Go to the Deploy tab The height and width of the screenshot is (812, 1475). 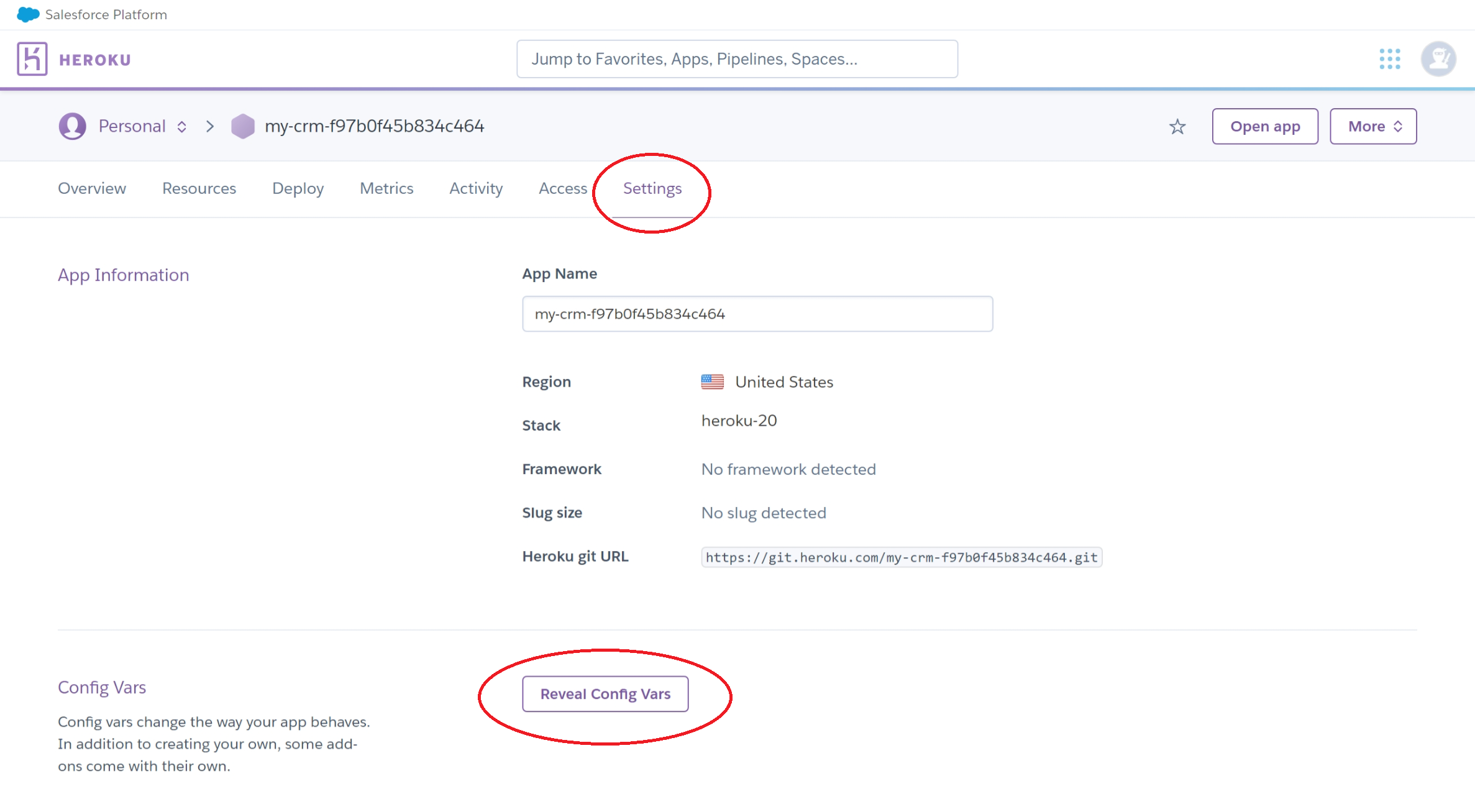(298, 188)
